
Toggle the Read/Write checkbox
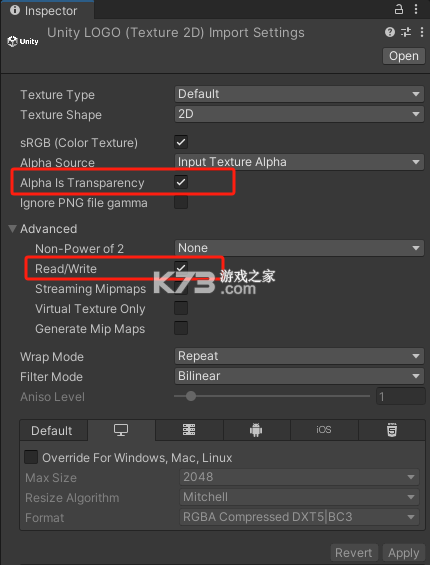181,267
